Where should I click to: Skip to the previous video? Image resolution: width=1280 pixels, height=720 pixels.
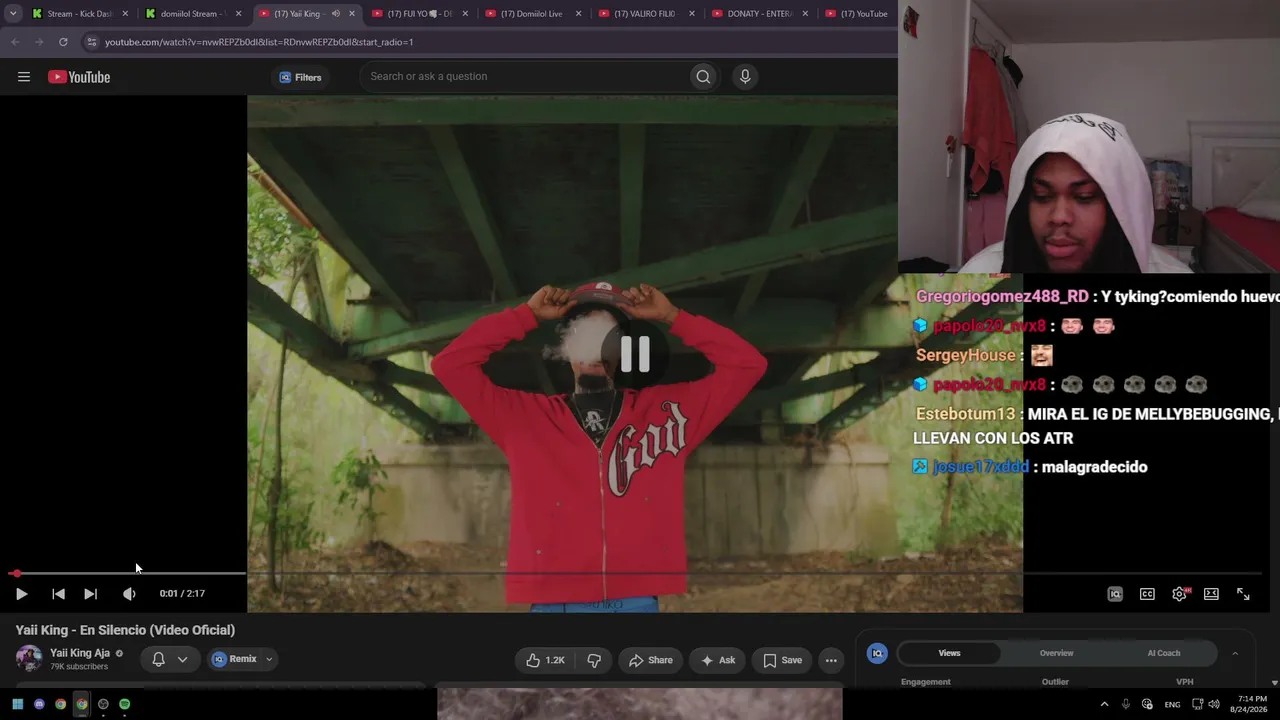click(58, 594)
